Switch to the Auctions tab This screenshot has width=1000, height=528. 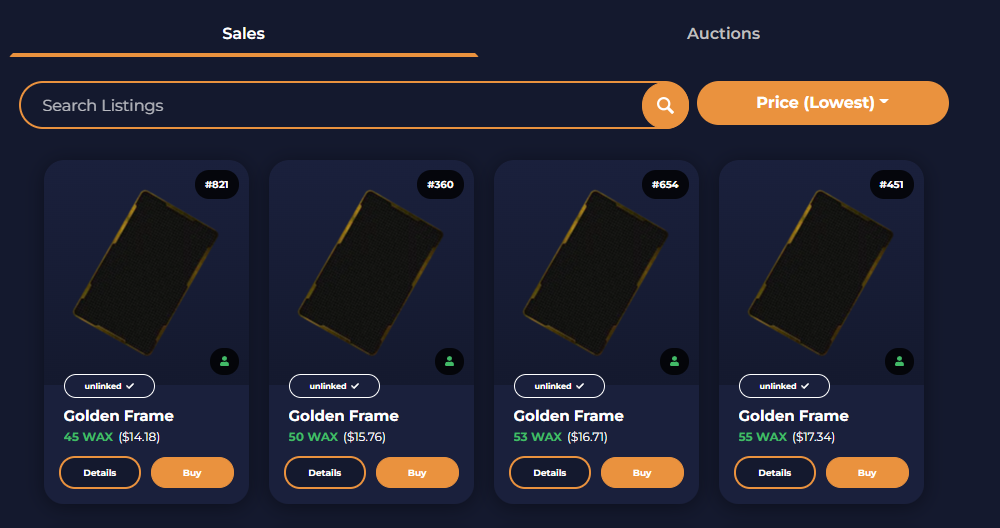click(x=723, y=33)
